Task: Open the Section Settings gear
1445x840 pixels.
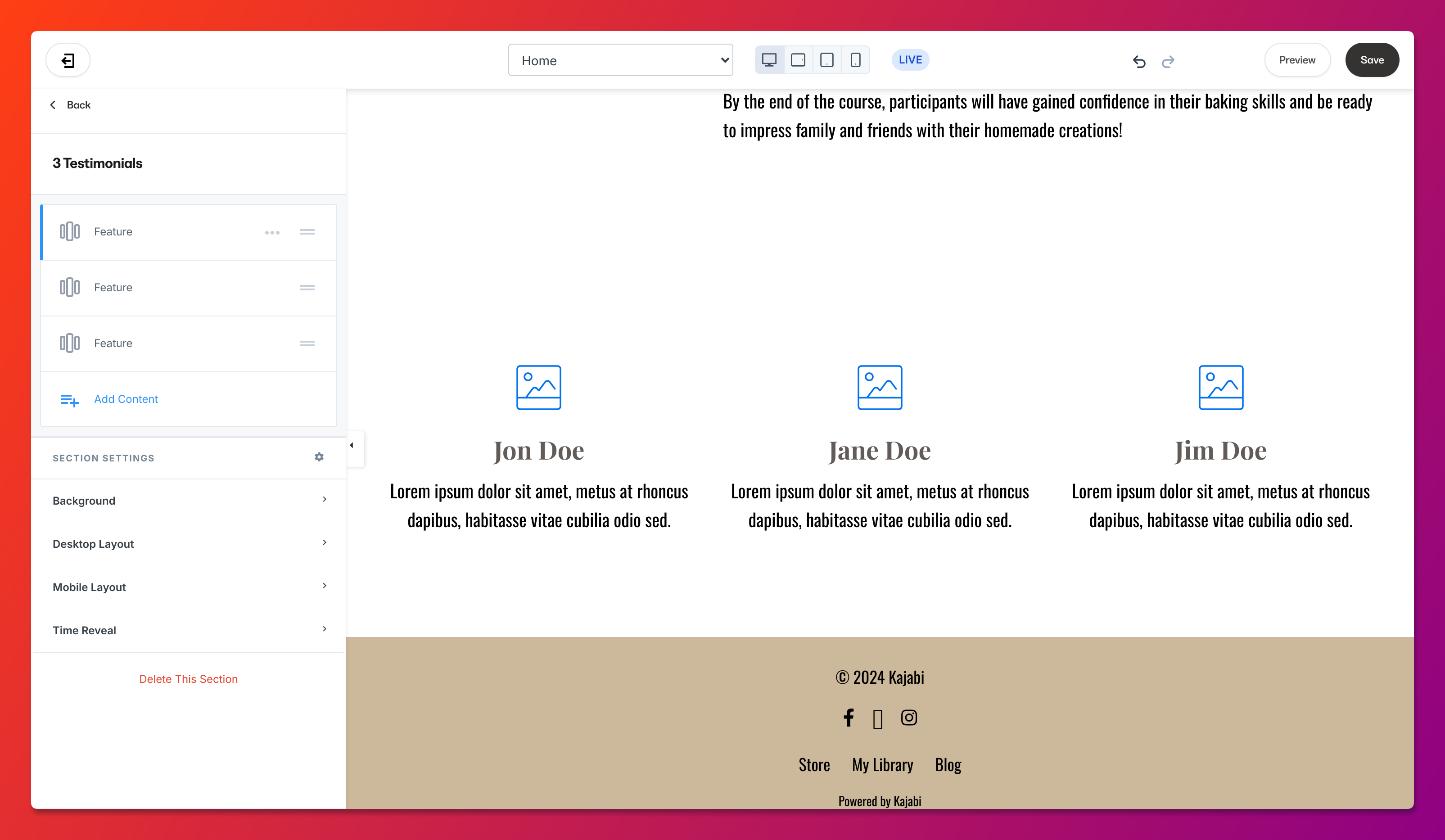Action: click(x=319, y=457)
